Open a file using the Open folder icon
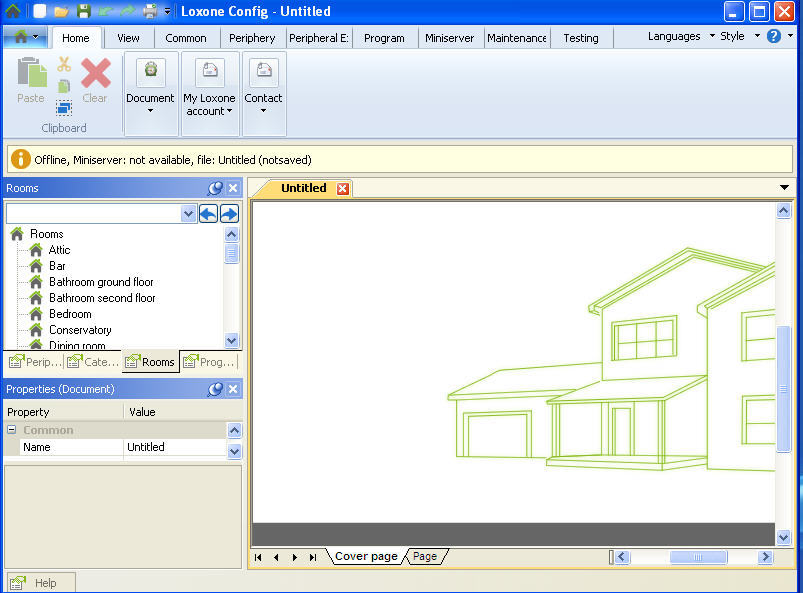The image size is (803, 593). (x=60, y=11)
